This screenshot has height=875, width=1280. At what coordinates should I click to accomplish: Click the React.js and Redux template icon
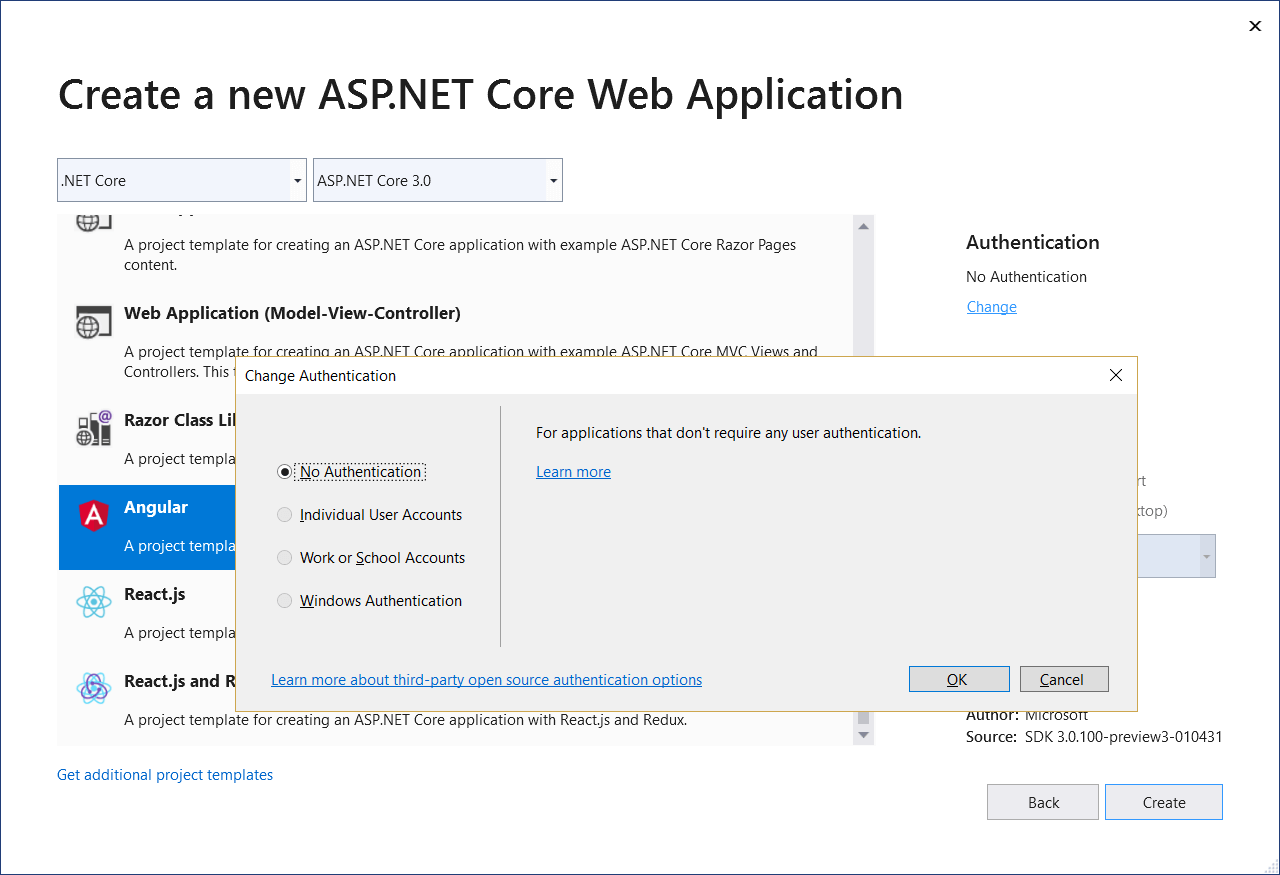click(93, 688)
